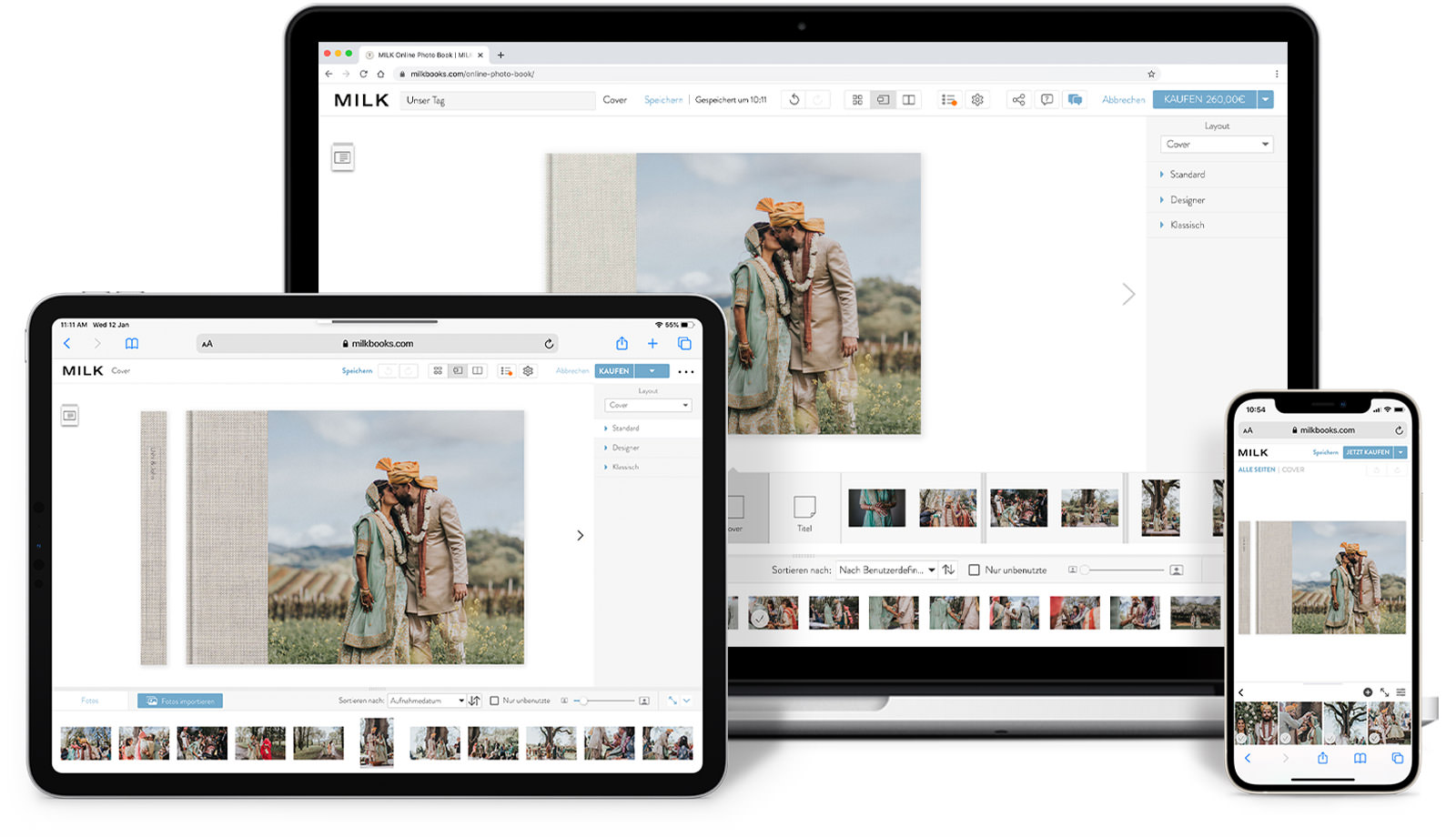Image resolution: width=1456 pixels, height=837 pixels.
Task: Select MILK Online Photo Book browser tab
Action: [x=424, y=55]
